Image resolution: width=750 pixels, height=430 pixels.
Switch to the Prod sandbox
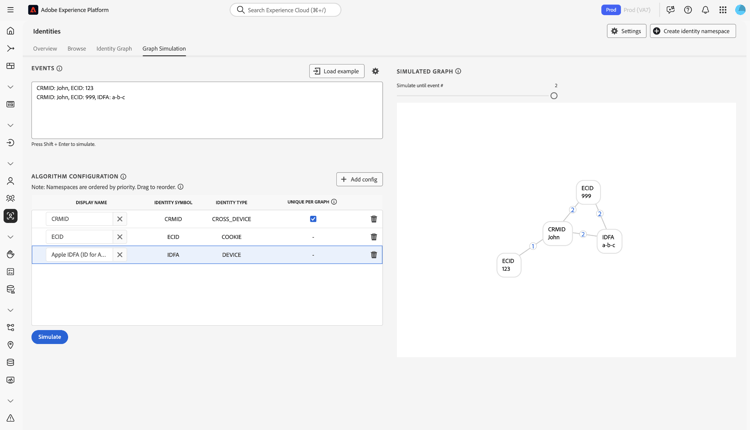(610, 10)
